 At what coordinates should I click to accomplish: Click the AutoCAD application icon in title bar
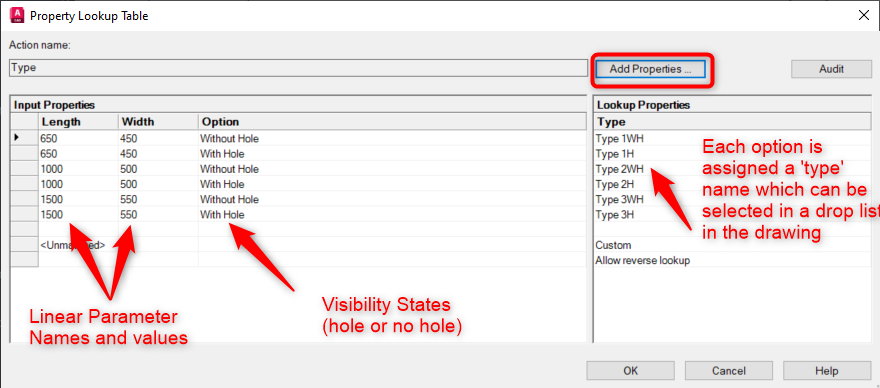click(16, 15)
